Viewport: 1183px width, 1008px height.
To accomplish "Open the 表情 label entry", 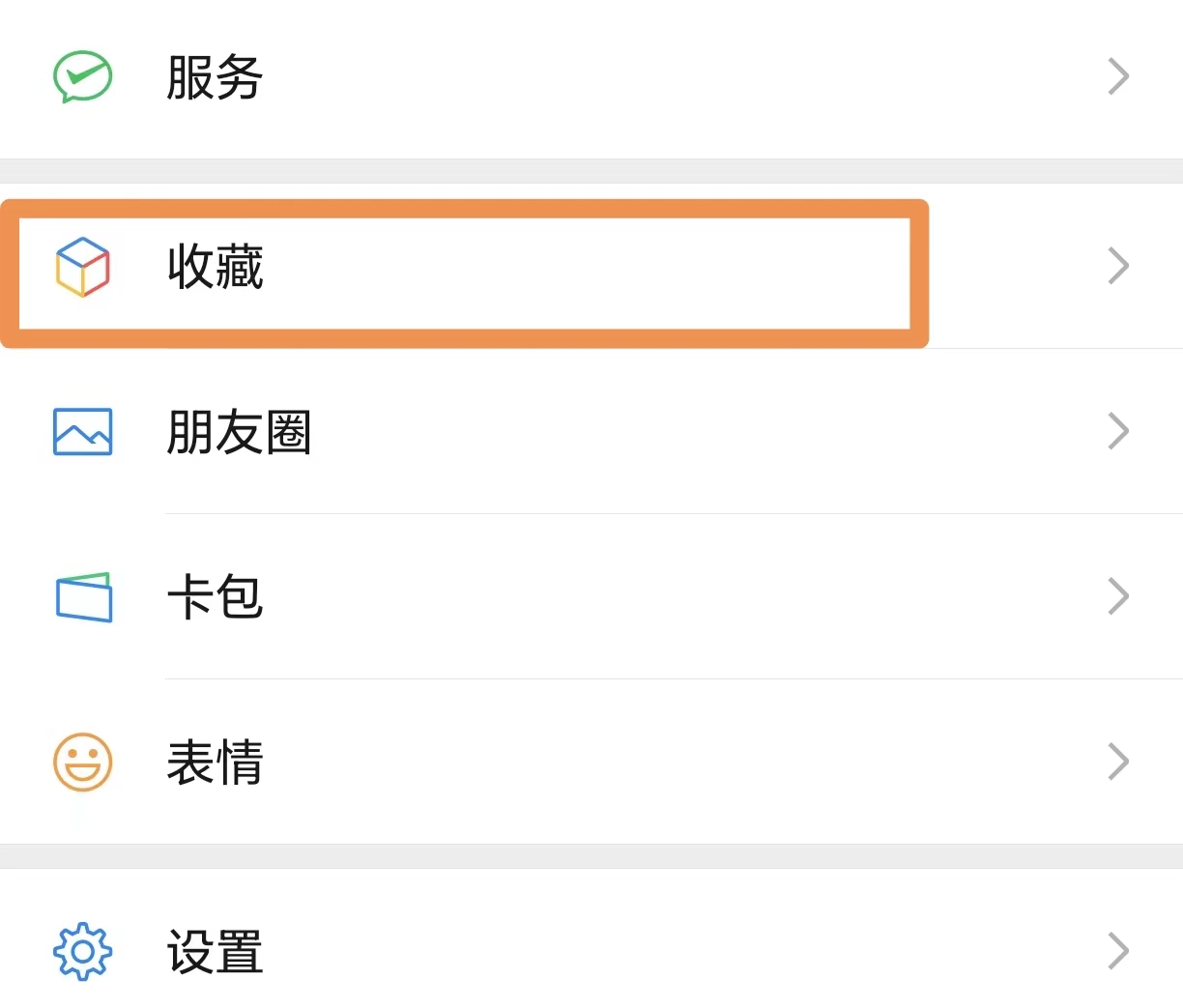I will (x=215, y=763).
